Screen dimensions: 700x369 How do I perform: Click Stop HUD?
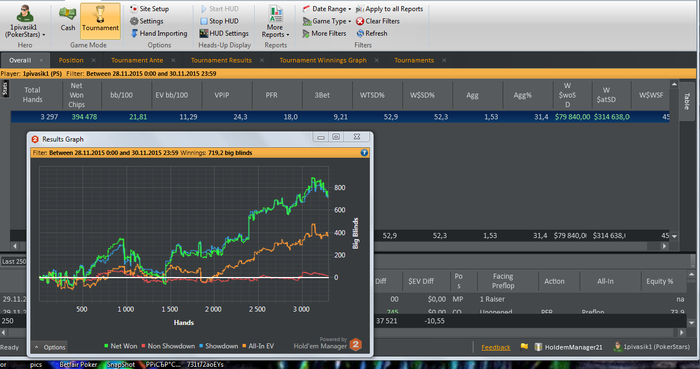(219, 21)
